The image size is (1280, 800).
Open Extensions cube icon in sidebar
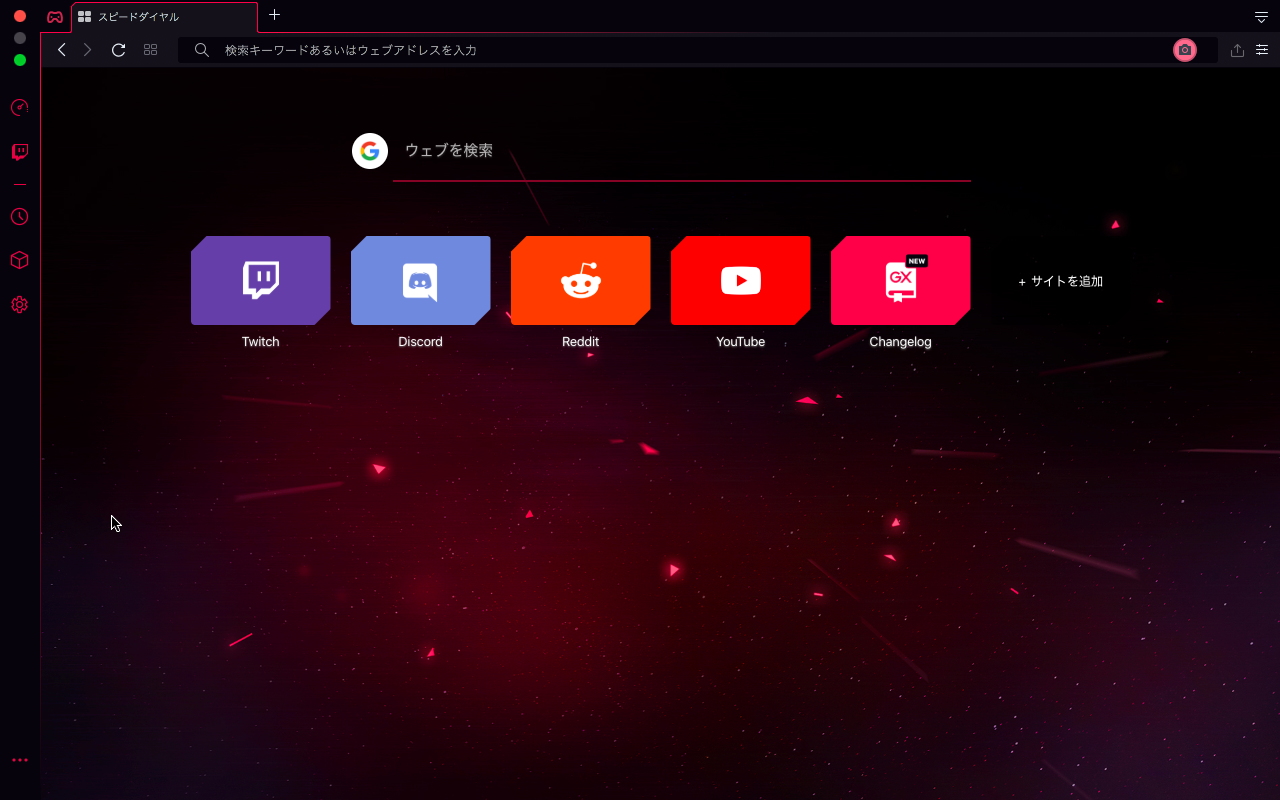coord(19,260)
